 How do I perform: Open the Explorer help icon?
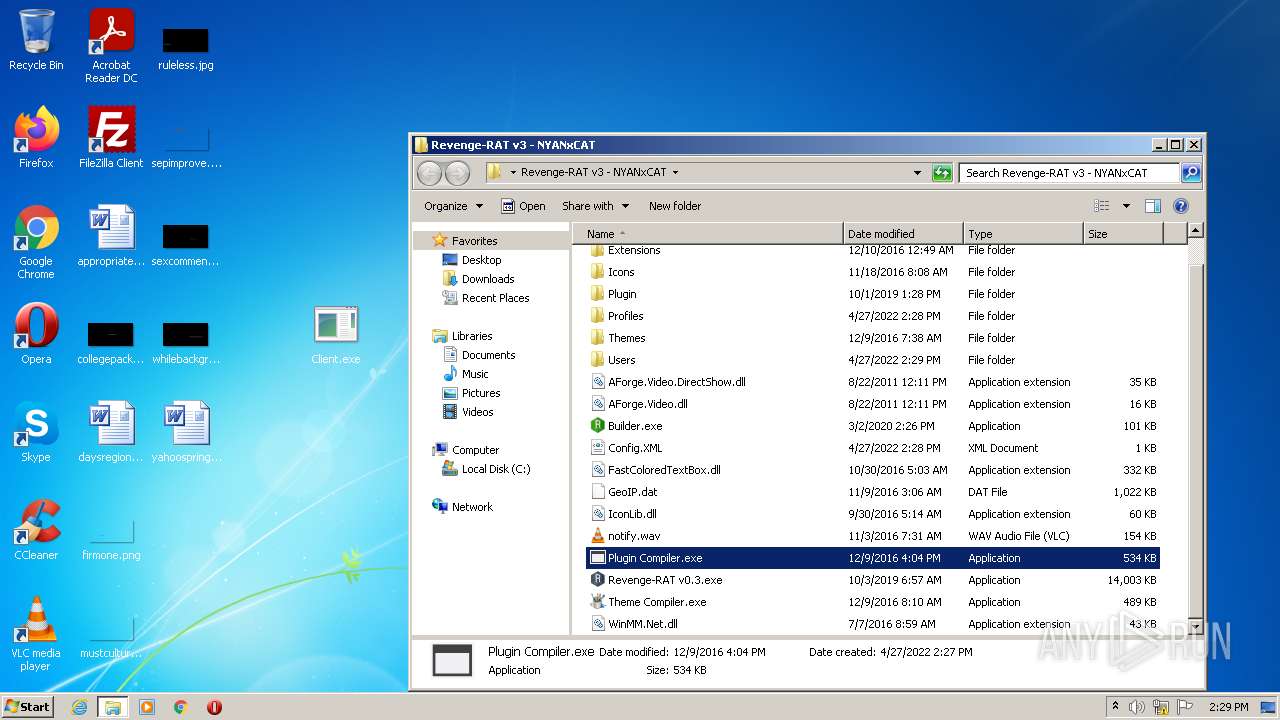point(1180,206)
